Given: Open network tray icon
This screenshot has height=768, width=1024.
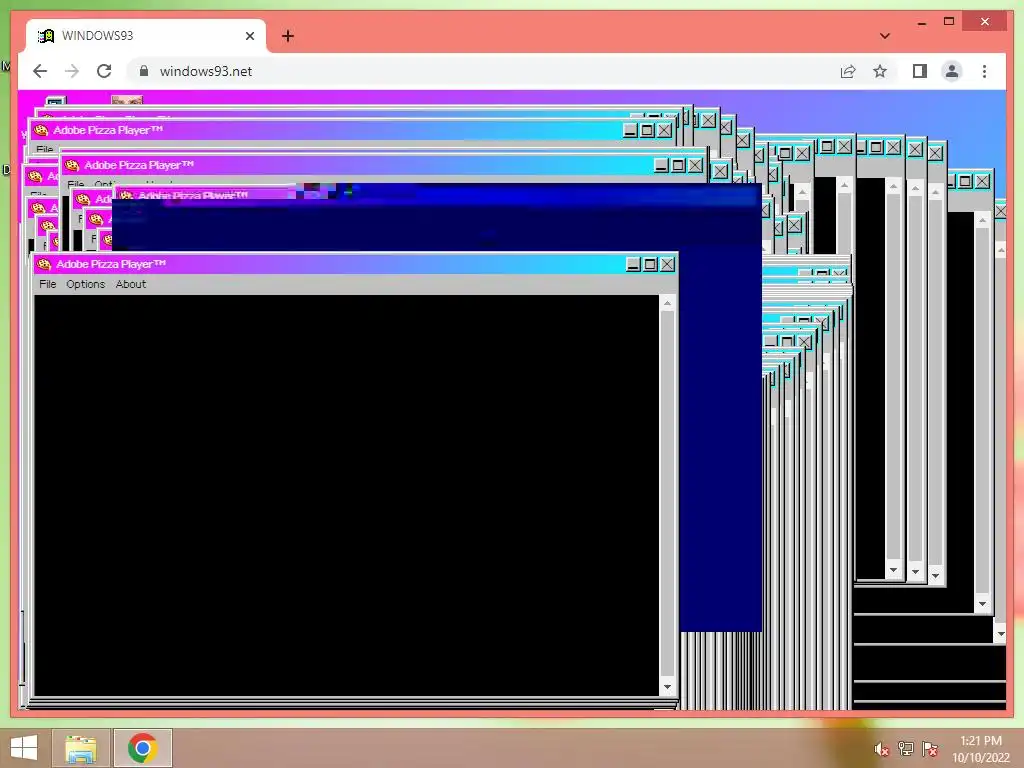Looking at the screenshot, I should coord(906,749).
